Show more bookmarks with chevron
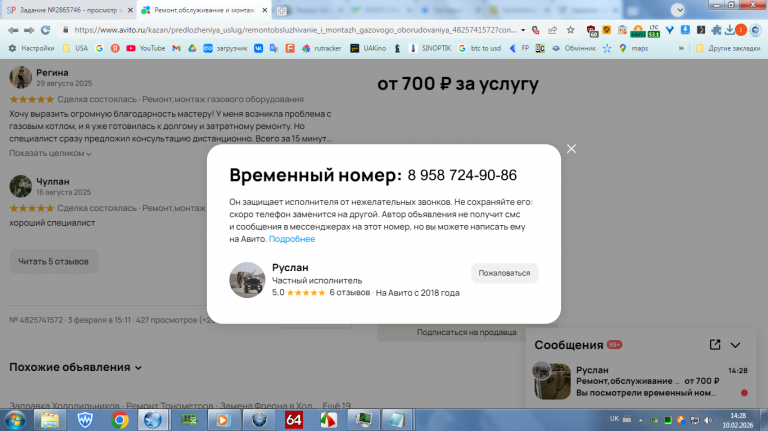768x431 pixels. coord(681,48)
